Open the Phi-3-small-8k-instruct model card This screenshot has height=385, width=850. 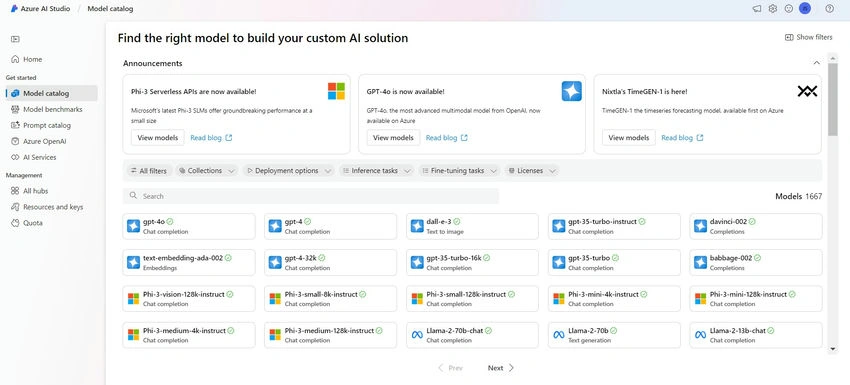point(331,299)
